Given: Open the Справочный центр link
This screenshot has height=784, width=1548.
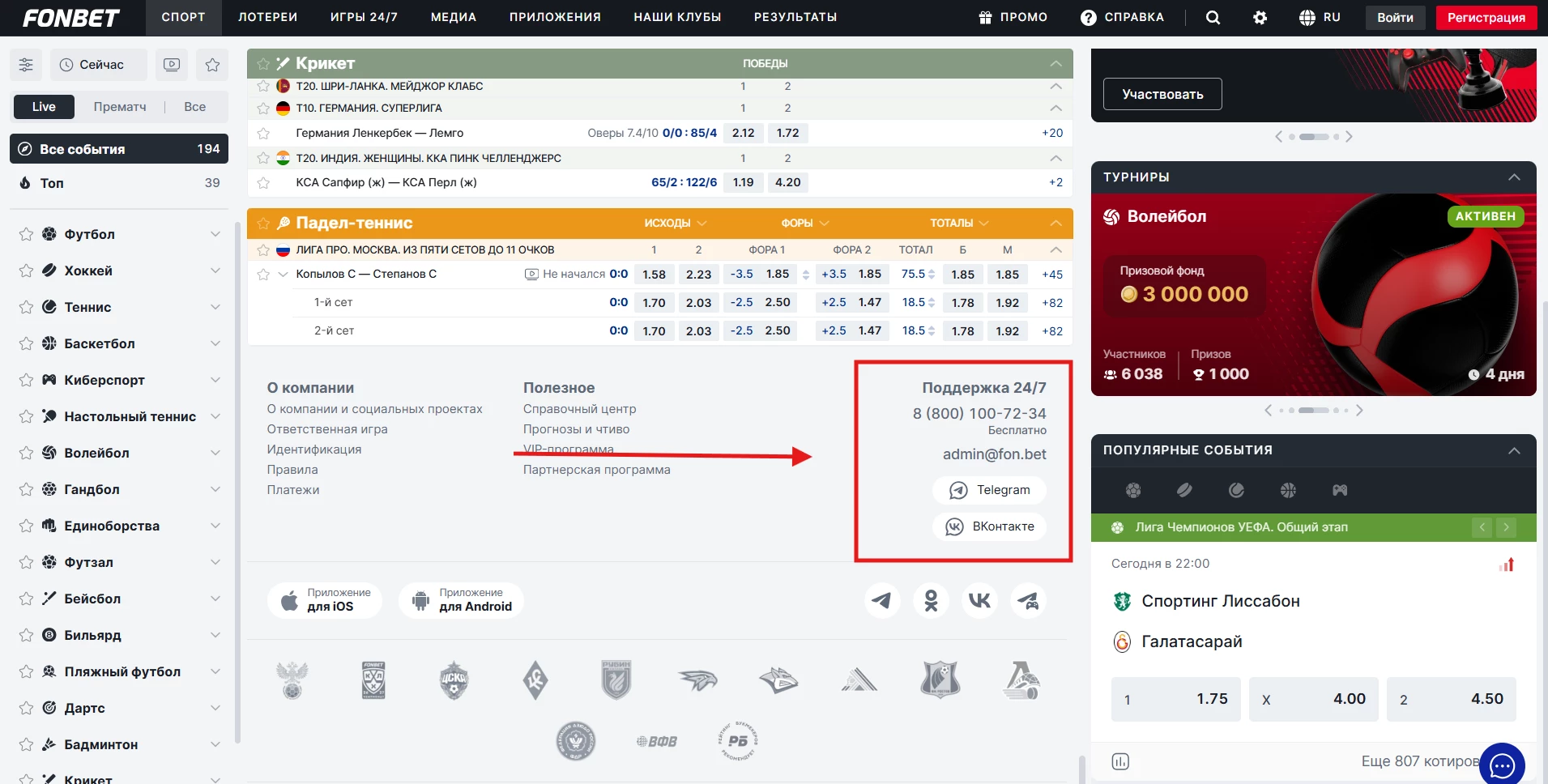Looking at the screenshot, I should click(580, 409).
